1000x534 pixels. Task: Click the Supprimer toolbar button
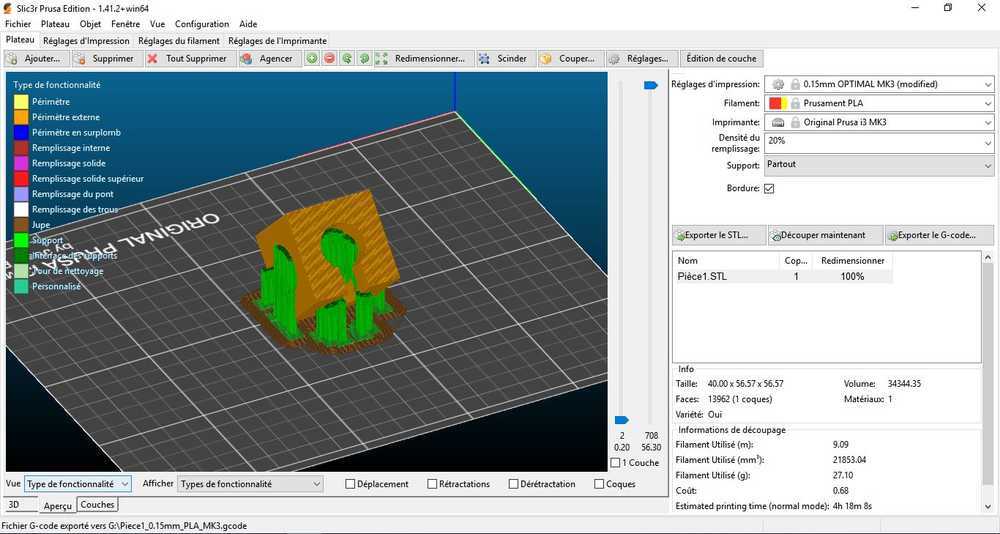[106, 59]
